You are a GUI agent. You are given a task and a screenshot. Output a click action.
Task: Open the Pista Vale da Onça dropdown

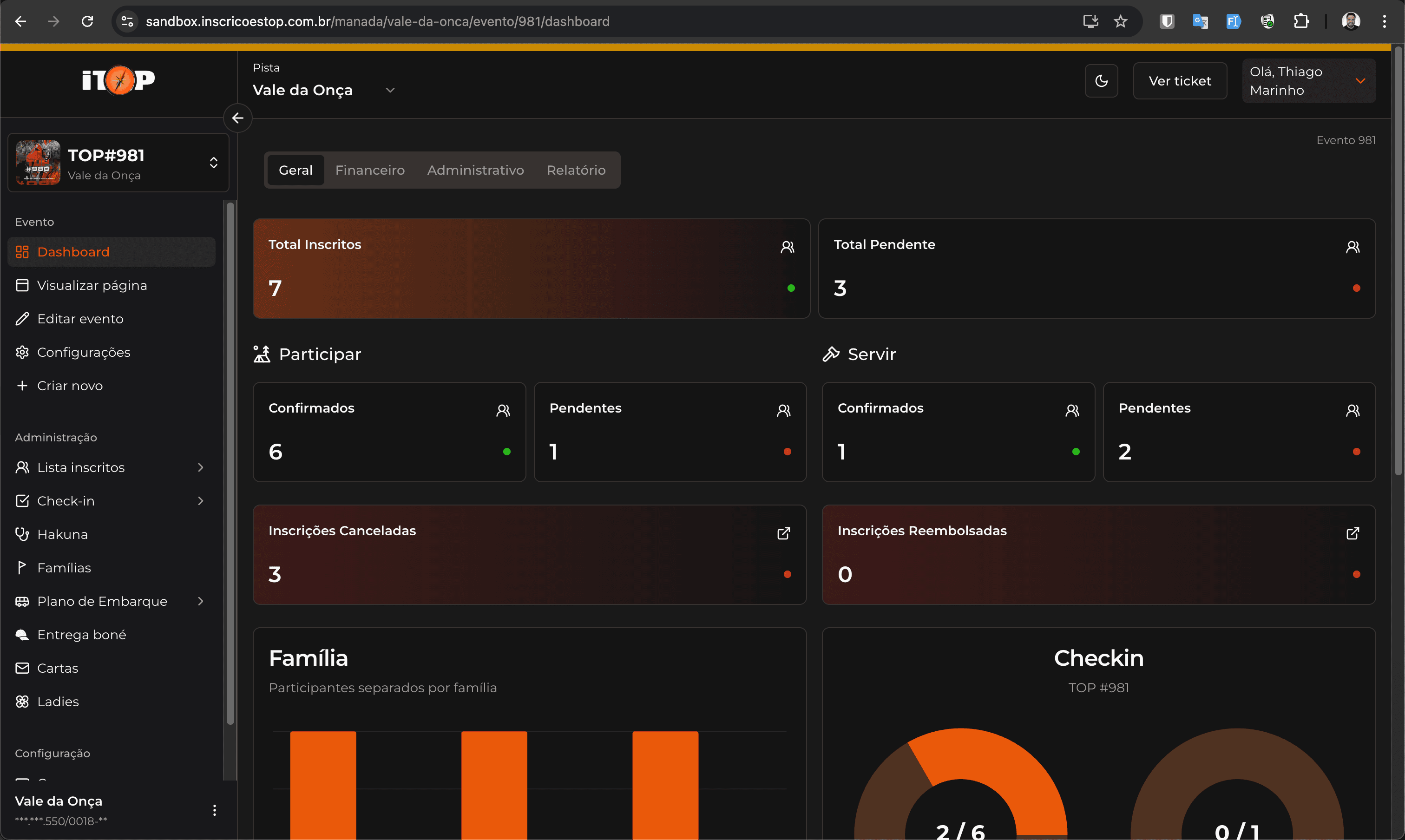coord(324,90)
